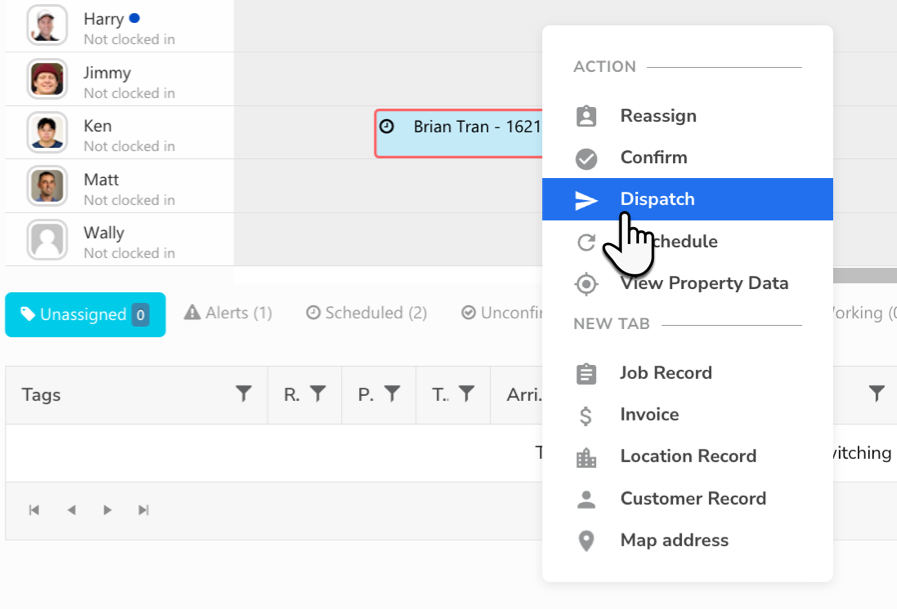The height and width of the screenshot is (609, 897).
Task: Select the Unassigned filter tab
Action: tap(85, 313)
